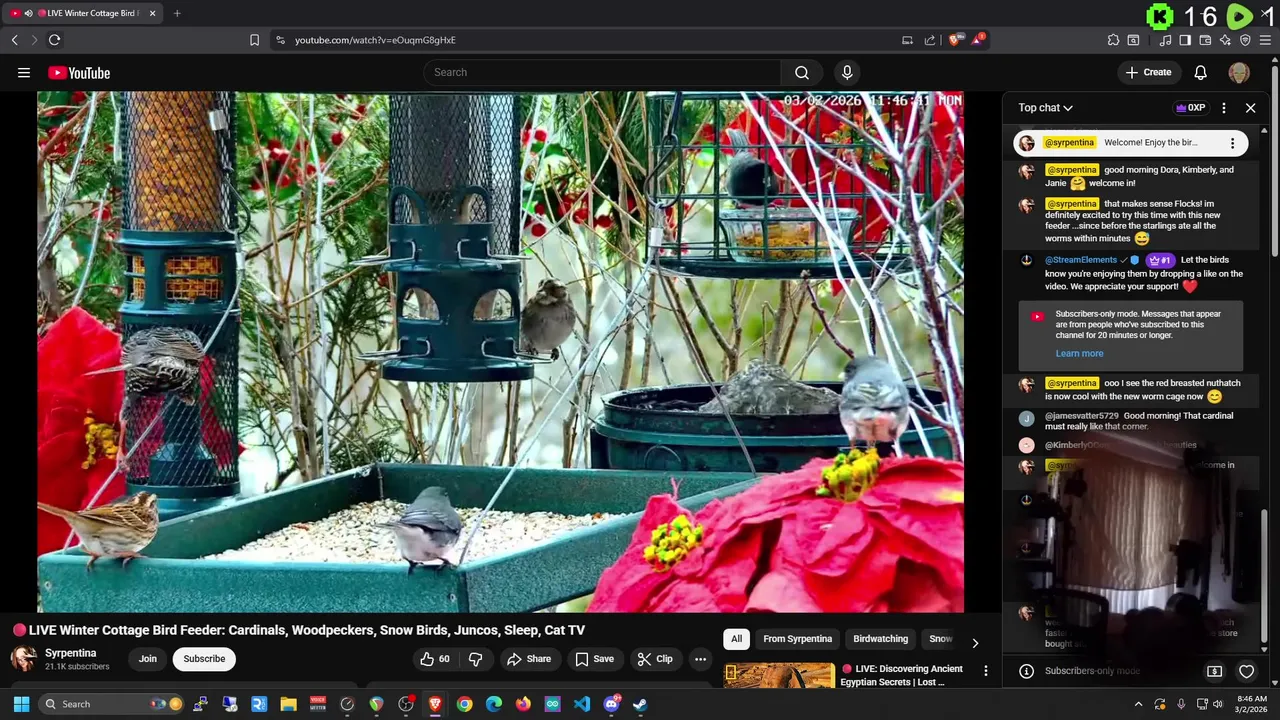Click the Windows taskbar Search box
Viewport: 1280px width, 720px height.
[x=112, y=704]
